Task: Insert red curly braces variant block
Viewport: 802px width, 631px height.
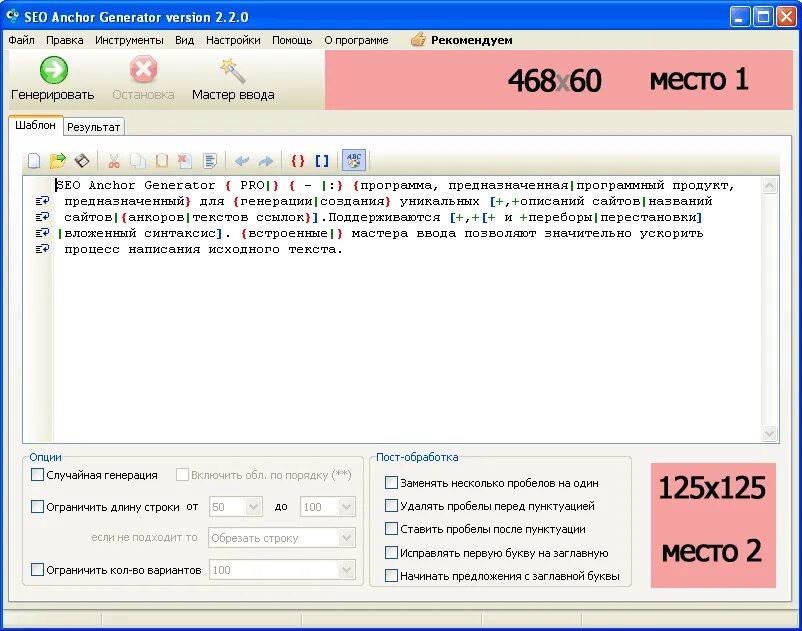Action: [x=298, y=161]
